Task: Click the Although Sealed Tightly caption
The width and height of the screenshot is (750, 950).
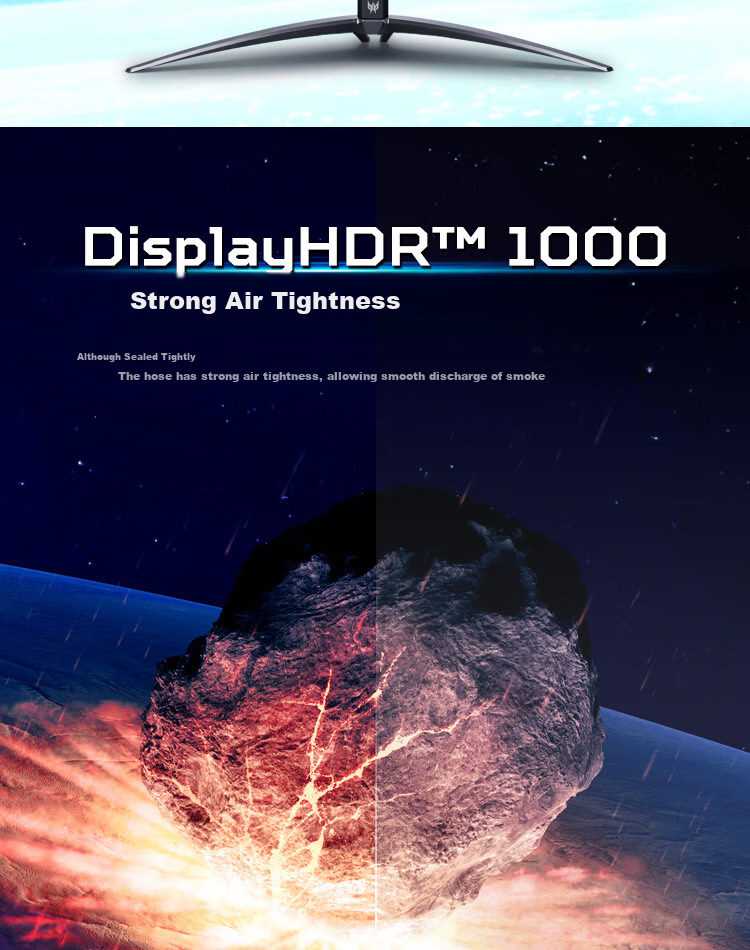Action: click(x=136, y=356)
